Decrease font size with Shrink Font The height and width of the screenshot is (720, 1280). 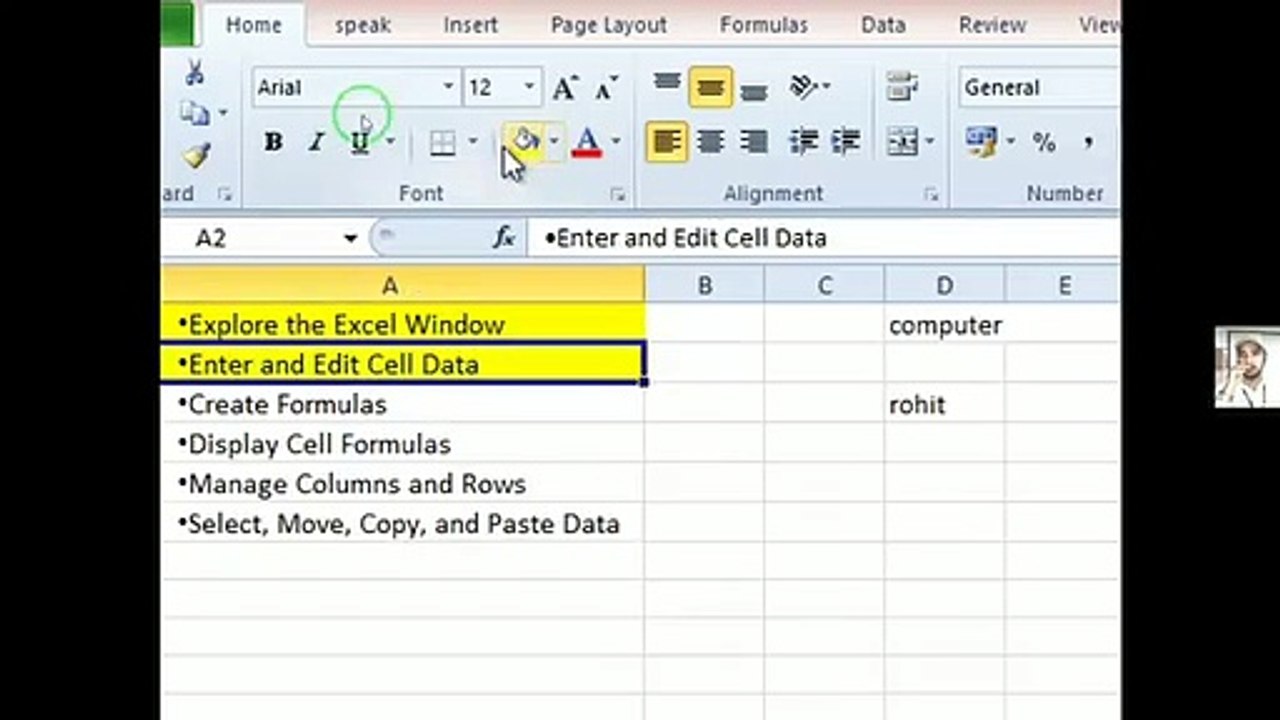pyautogui.click(x=606, y=88)
